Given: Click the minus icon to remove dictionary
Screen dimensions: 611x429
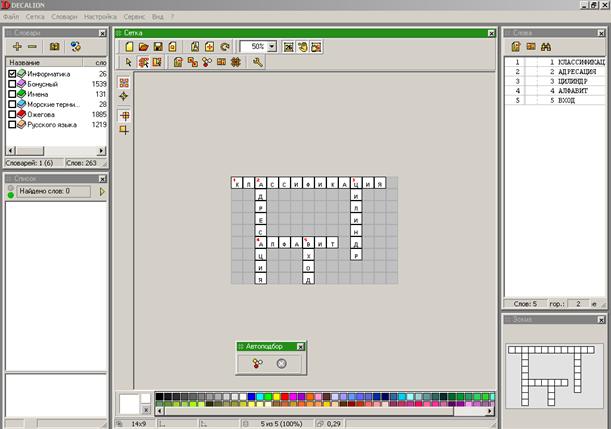Looking at the screenshot, I should 32,47.
